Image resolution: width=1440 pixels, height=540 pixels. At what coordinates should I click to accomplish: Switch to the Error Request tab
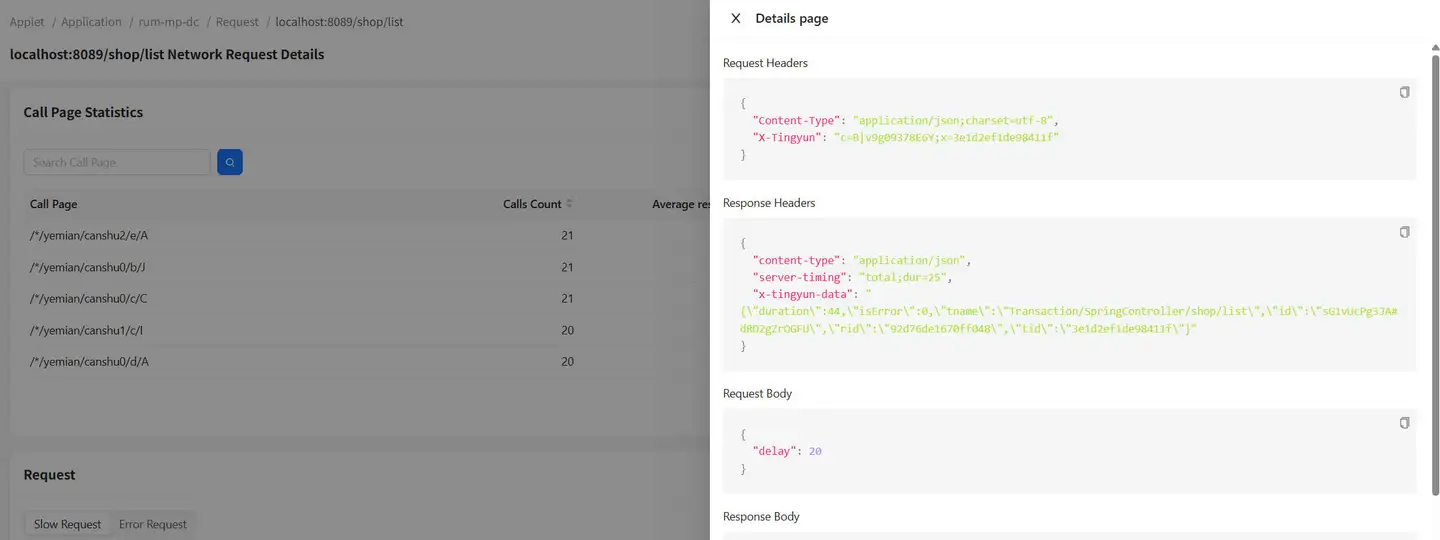(153, 524)
